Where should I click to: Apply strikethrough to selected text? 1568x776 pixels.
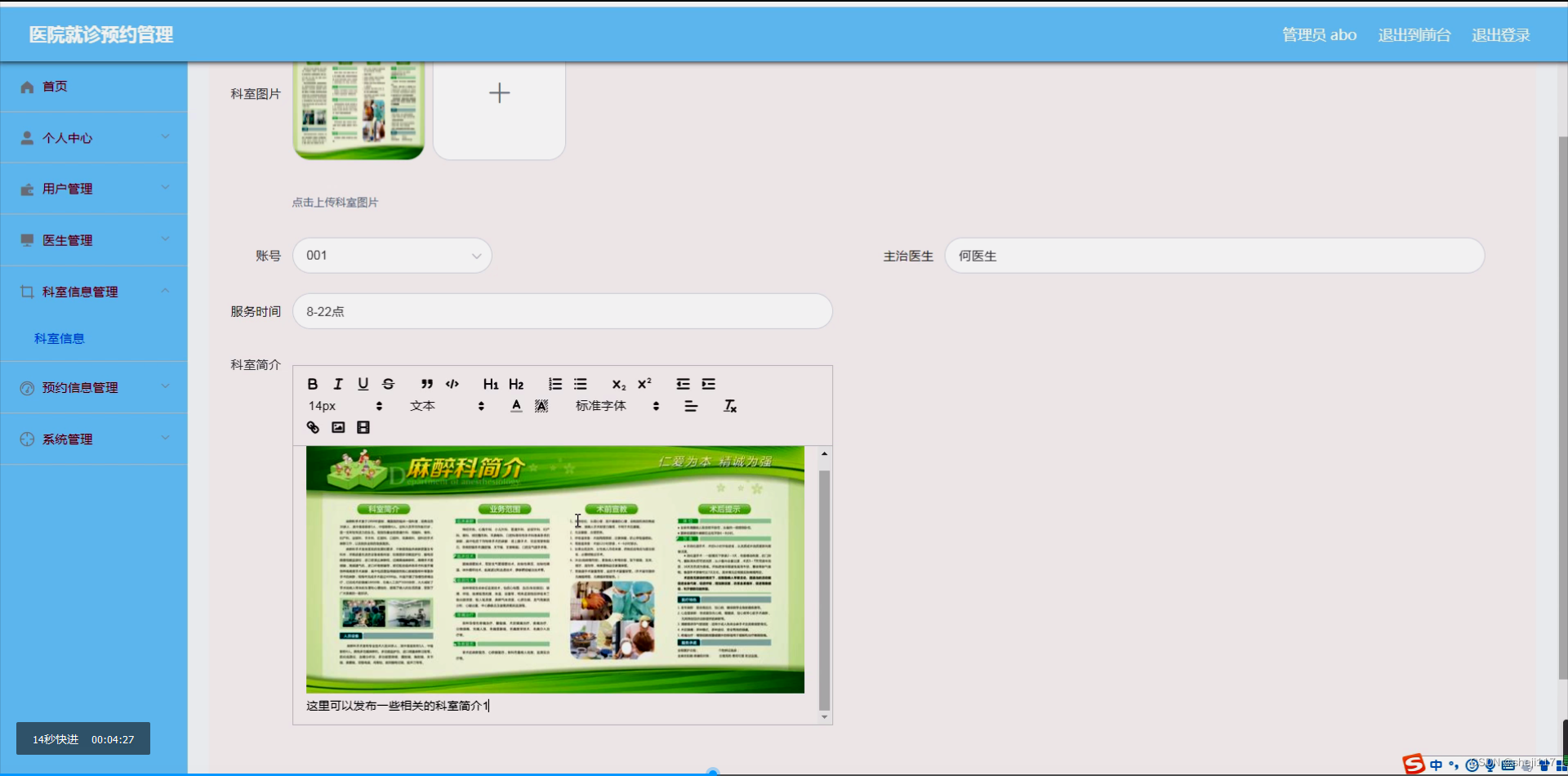(x=388, y=383)
